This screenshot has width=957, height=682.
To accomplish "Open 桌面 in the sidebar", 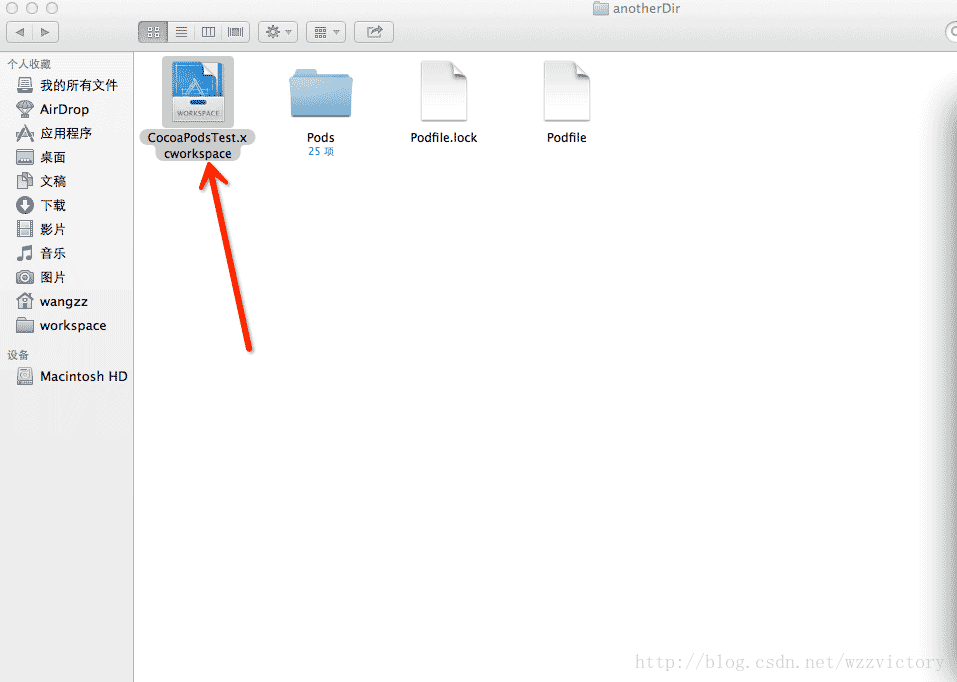I will [67, 157].
